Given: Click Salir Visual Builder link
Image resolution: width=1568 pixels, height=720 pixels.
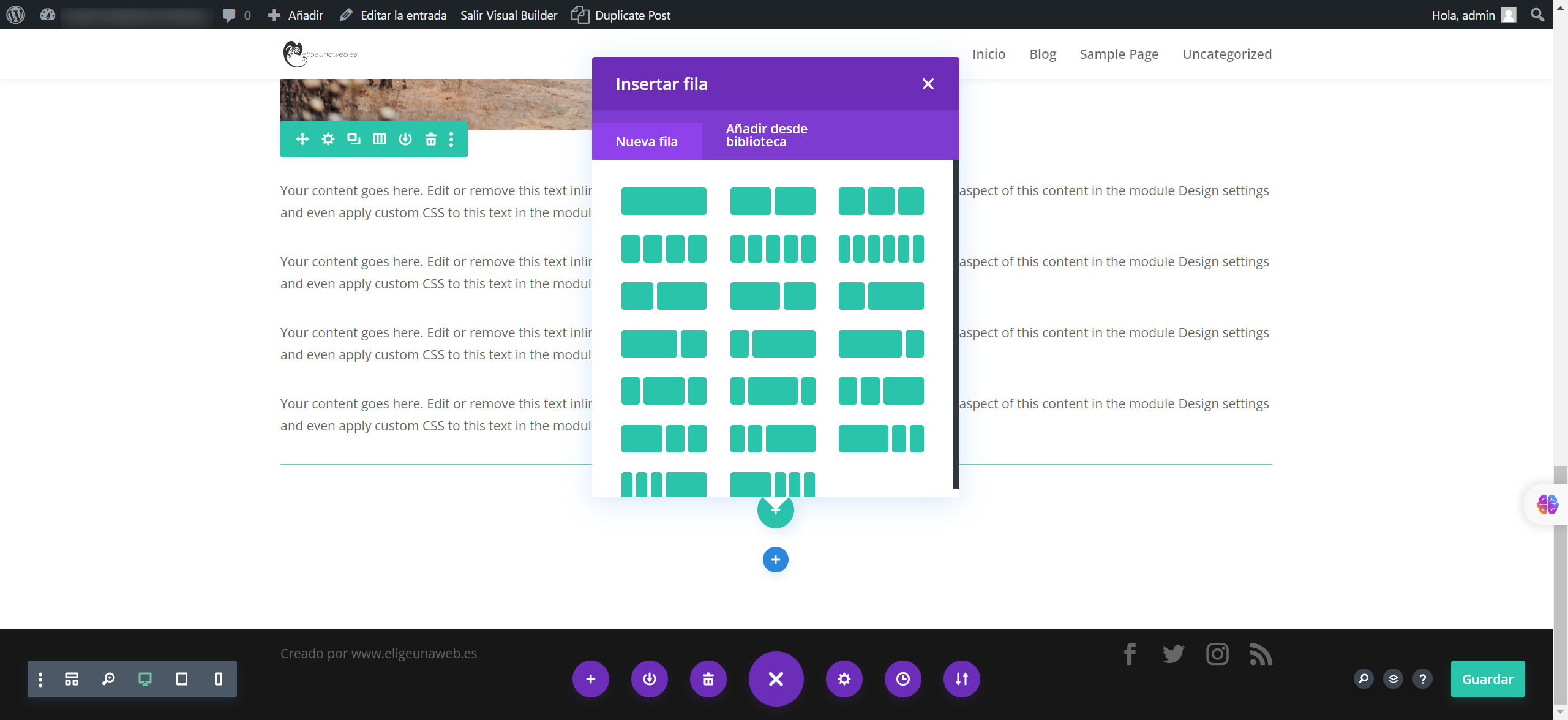Looking at the screenshot, I should coord(509,15).
